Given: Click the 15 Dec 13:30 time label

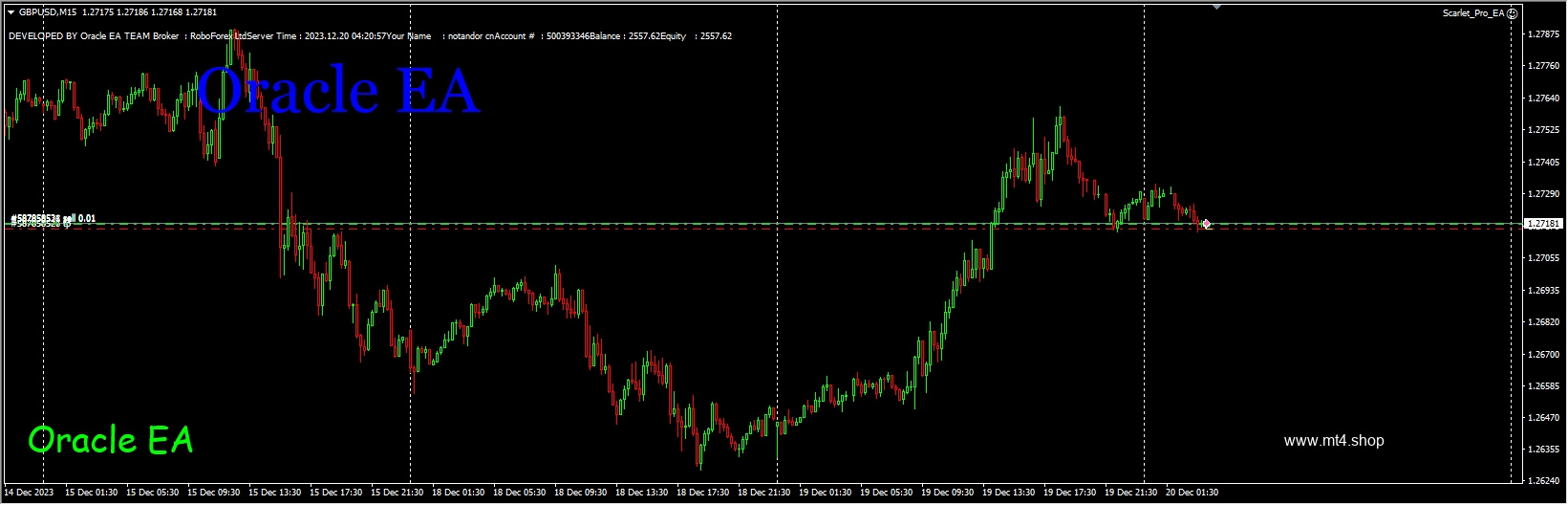Looking at the screenshot, I should (x=275, y=493).
